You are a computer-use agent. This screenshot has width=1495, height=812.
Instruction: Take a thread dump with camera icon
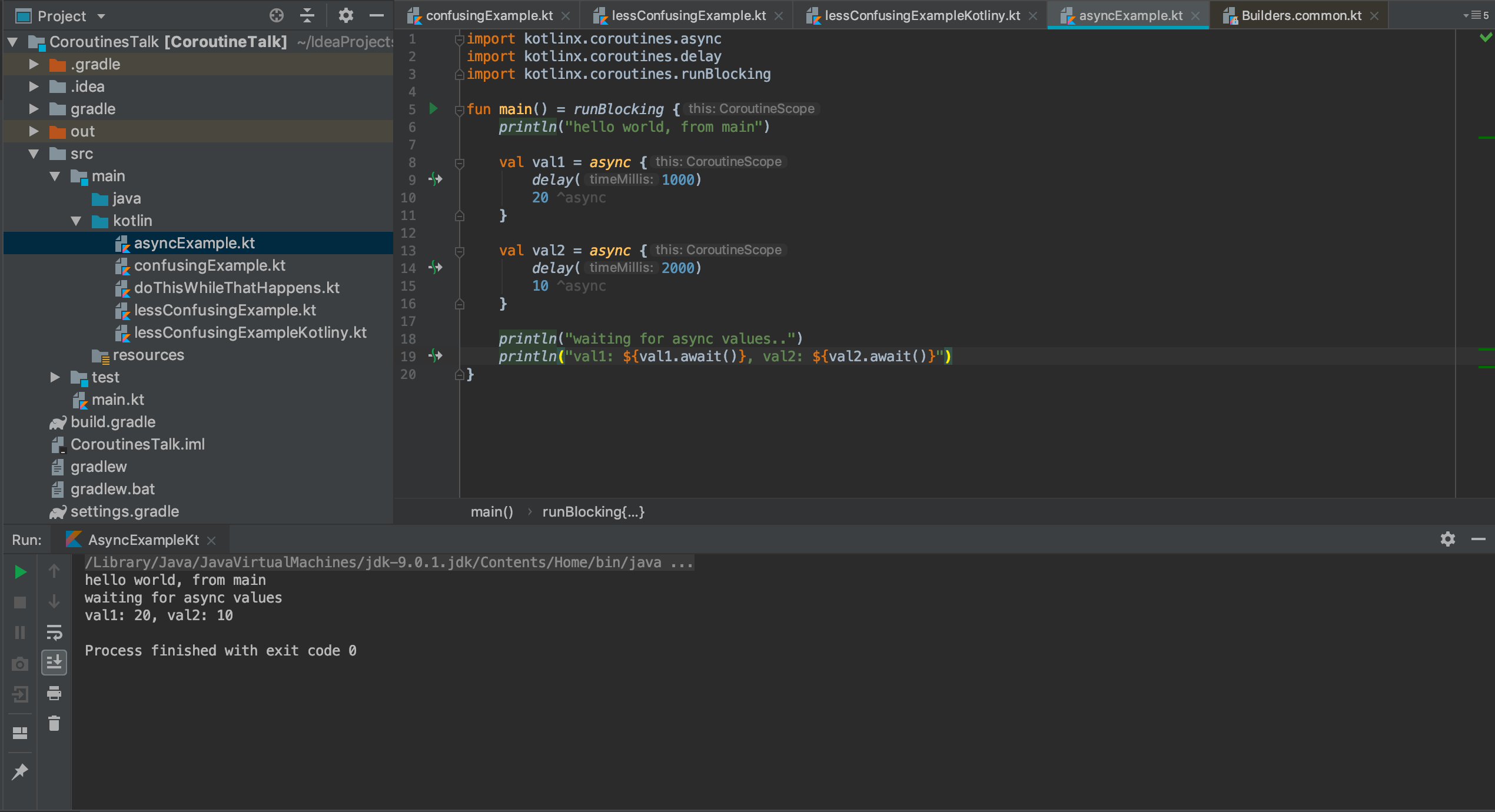coord(19,663)
